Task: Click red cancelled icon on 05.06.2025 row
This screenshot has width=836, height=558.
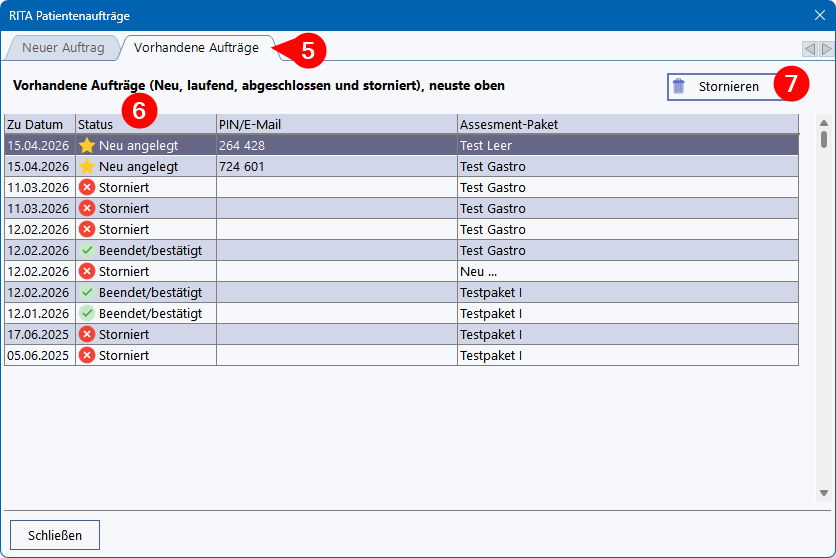Action: click(x=87, y=355)
